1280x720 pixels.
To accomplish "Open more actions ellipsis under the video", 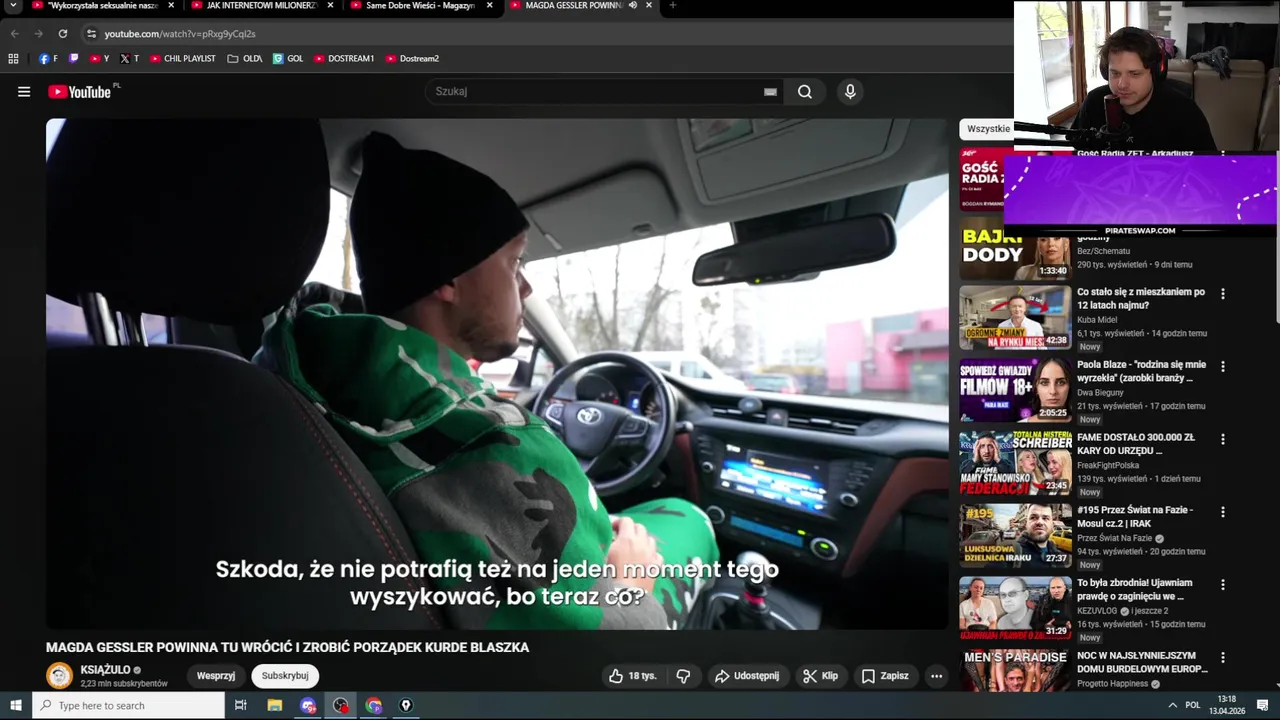I will click(x=936, y=676).
